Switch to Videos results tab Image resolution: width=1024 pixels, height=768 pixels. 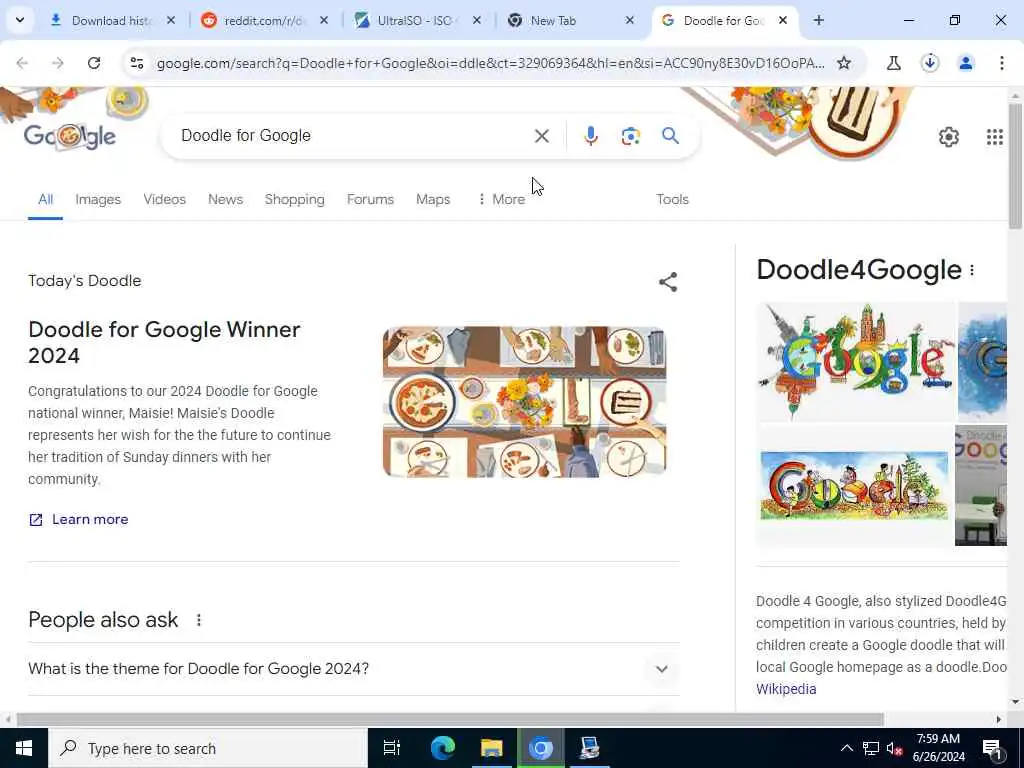pos(165,199)
